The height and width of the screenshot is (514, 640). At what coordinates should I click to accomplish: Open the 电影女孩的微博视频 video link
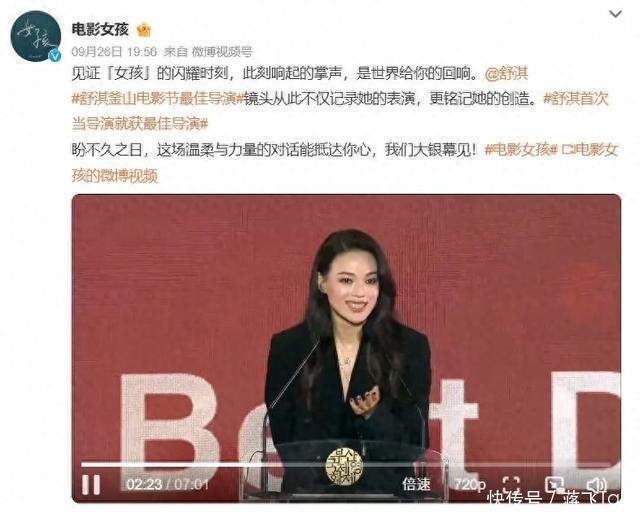pos(345,163)
